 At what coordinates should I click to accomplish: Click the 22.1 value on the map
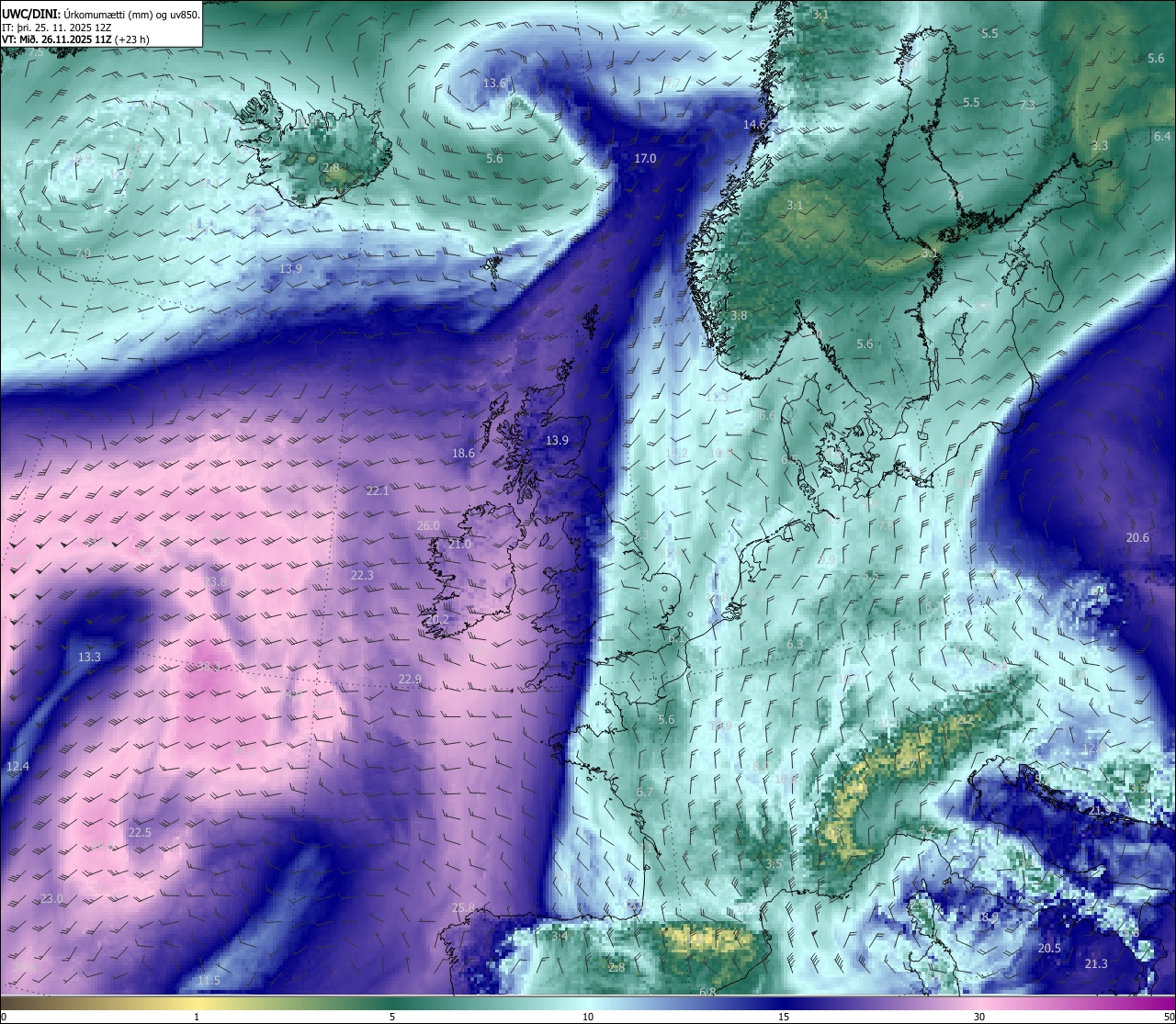point(378,492)
